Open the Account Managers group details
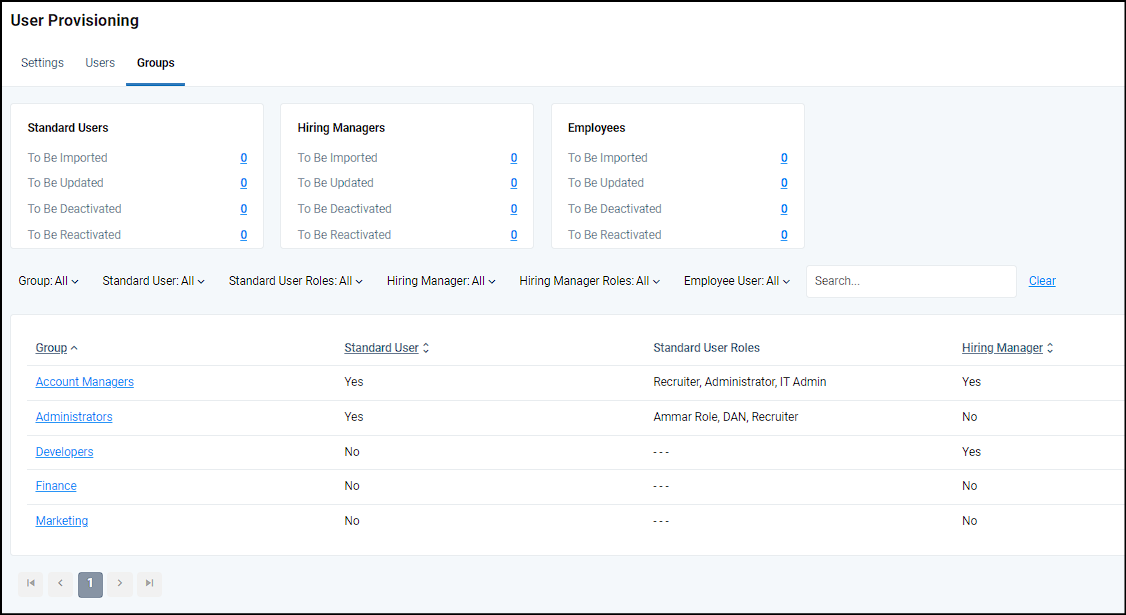Screen dimensions: 1126x615 pos(84,382)
